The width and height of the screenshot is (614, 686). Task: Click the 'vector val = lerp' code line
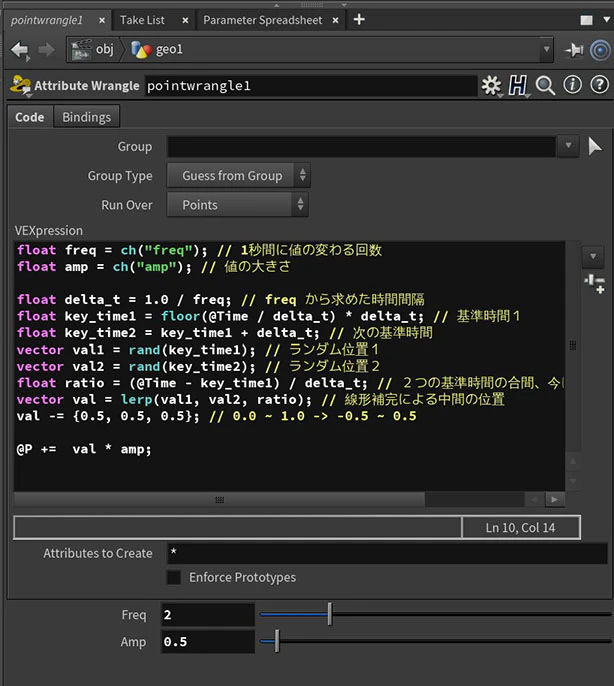point(260,399)
